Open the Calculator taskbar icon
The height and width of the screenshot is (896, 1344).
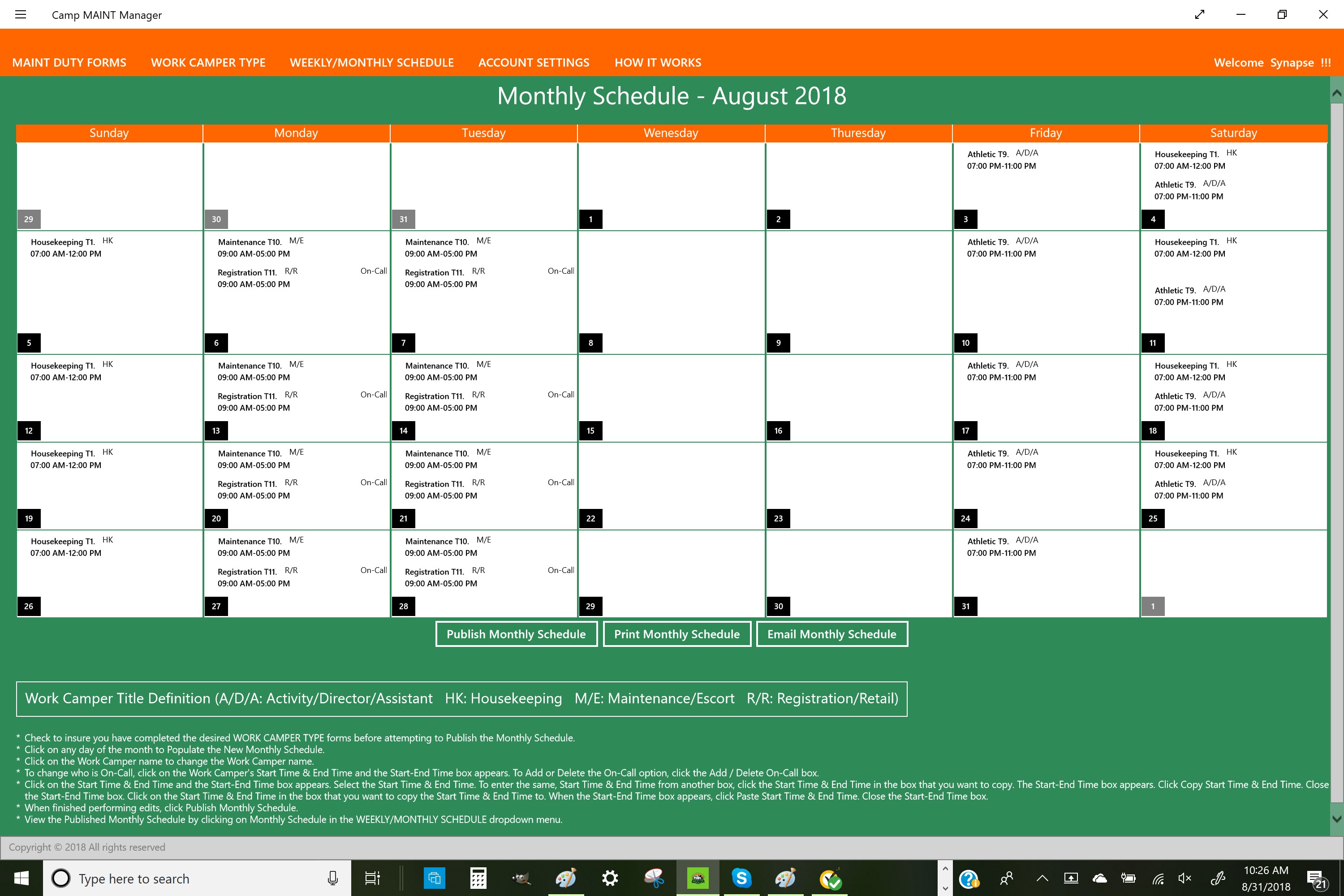pyautogui.click(x=478, y=878)
